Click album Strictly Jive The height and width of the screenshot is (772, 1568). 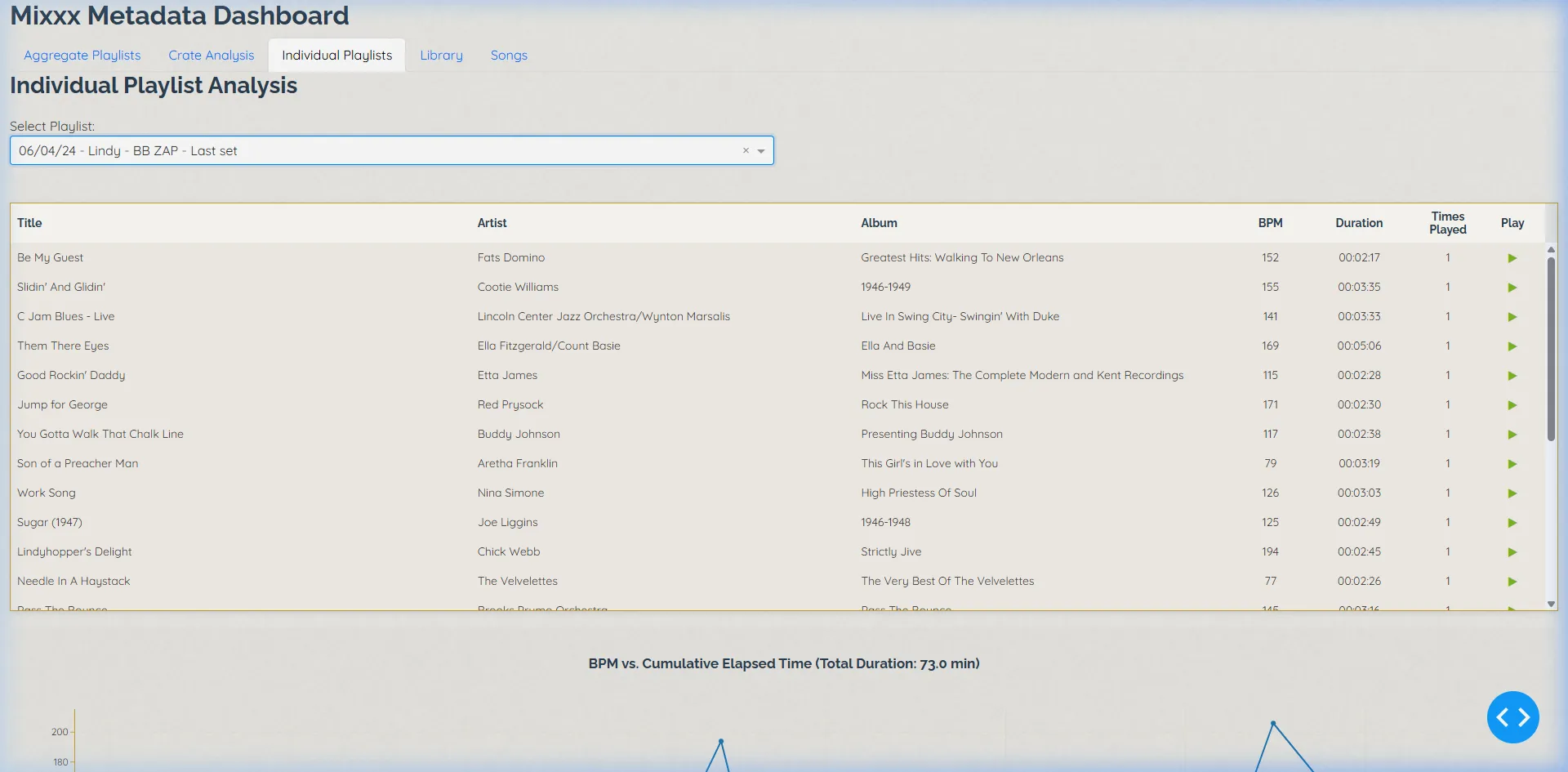point(891,551)
